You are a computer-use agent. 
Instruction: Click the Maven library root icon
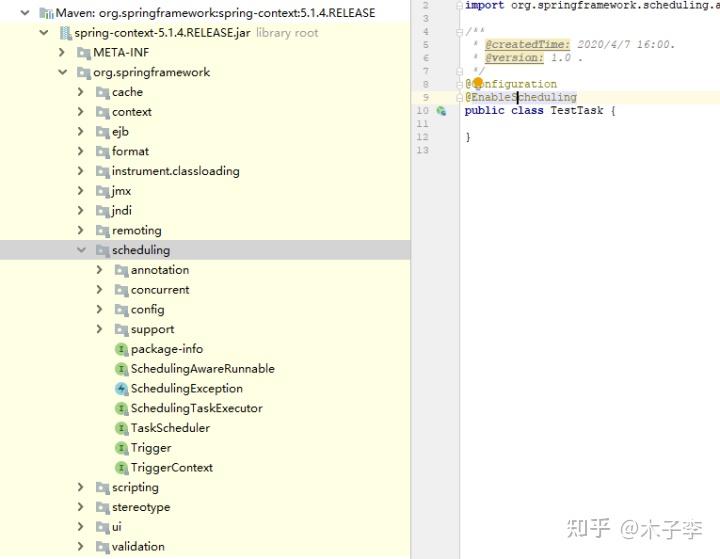[46, 13]
